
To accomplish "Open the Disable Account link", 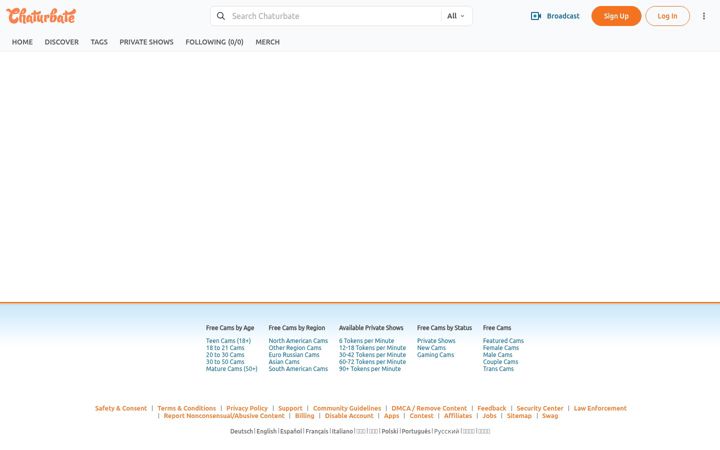I will click(349, 416).
